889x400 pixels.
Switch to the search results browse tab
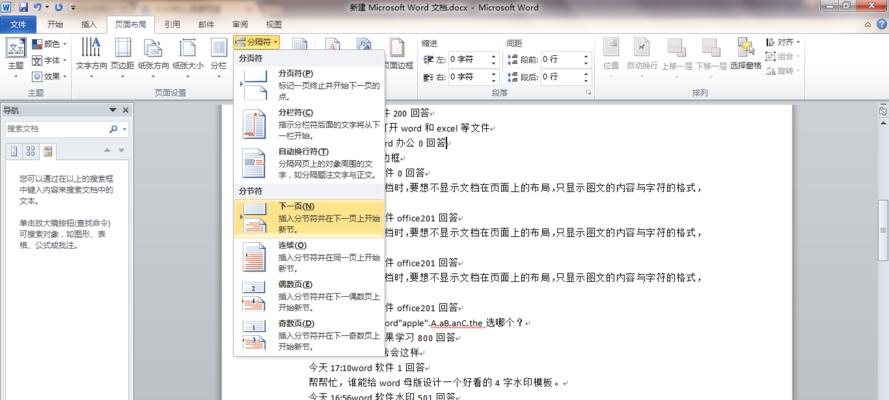48,151
